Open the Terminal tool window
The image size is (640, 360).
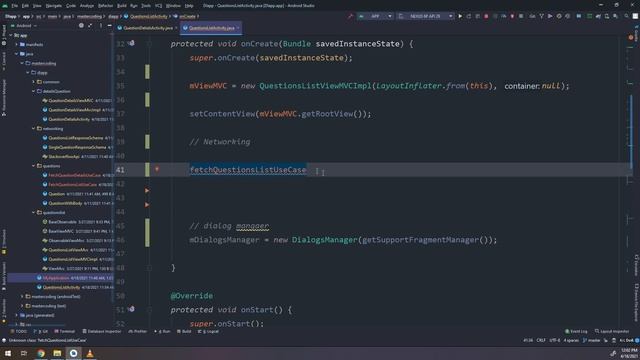click(65, 331)
